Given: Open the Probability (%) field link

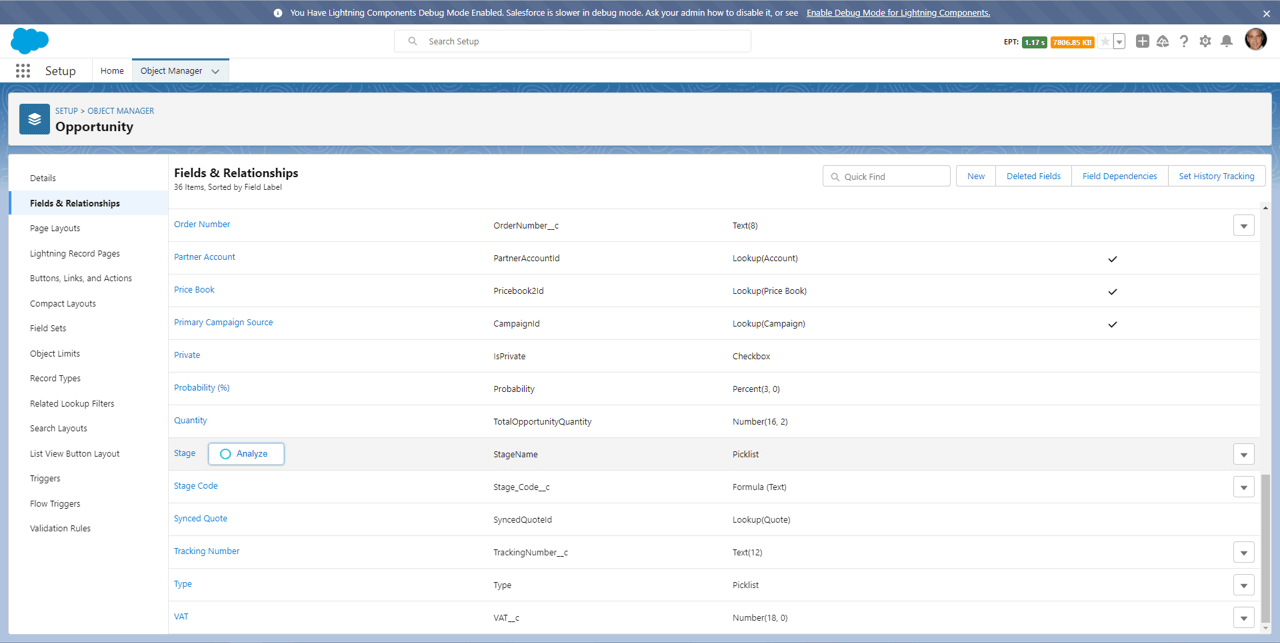Looking at the screenshot, I should 202,387.
